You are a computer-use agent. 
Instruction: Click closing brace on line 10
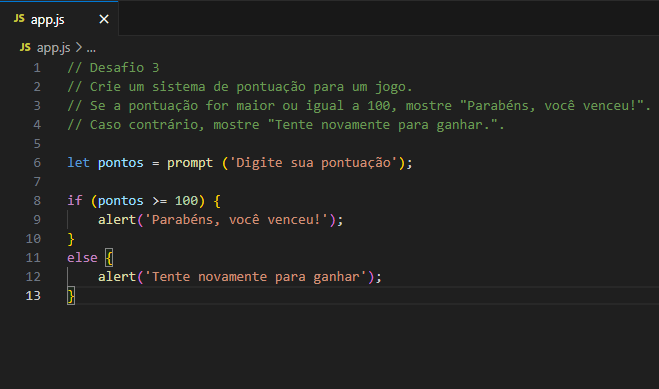[x=71, y=239]
